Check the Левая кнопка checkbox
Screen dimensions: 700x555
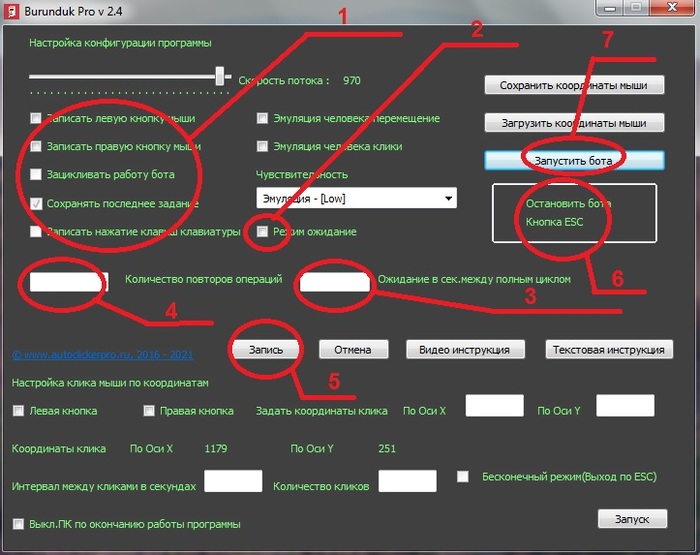18,411
